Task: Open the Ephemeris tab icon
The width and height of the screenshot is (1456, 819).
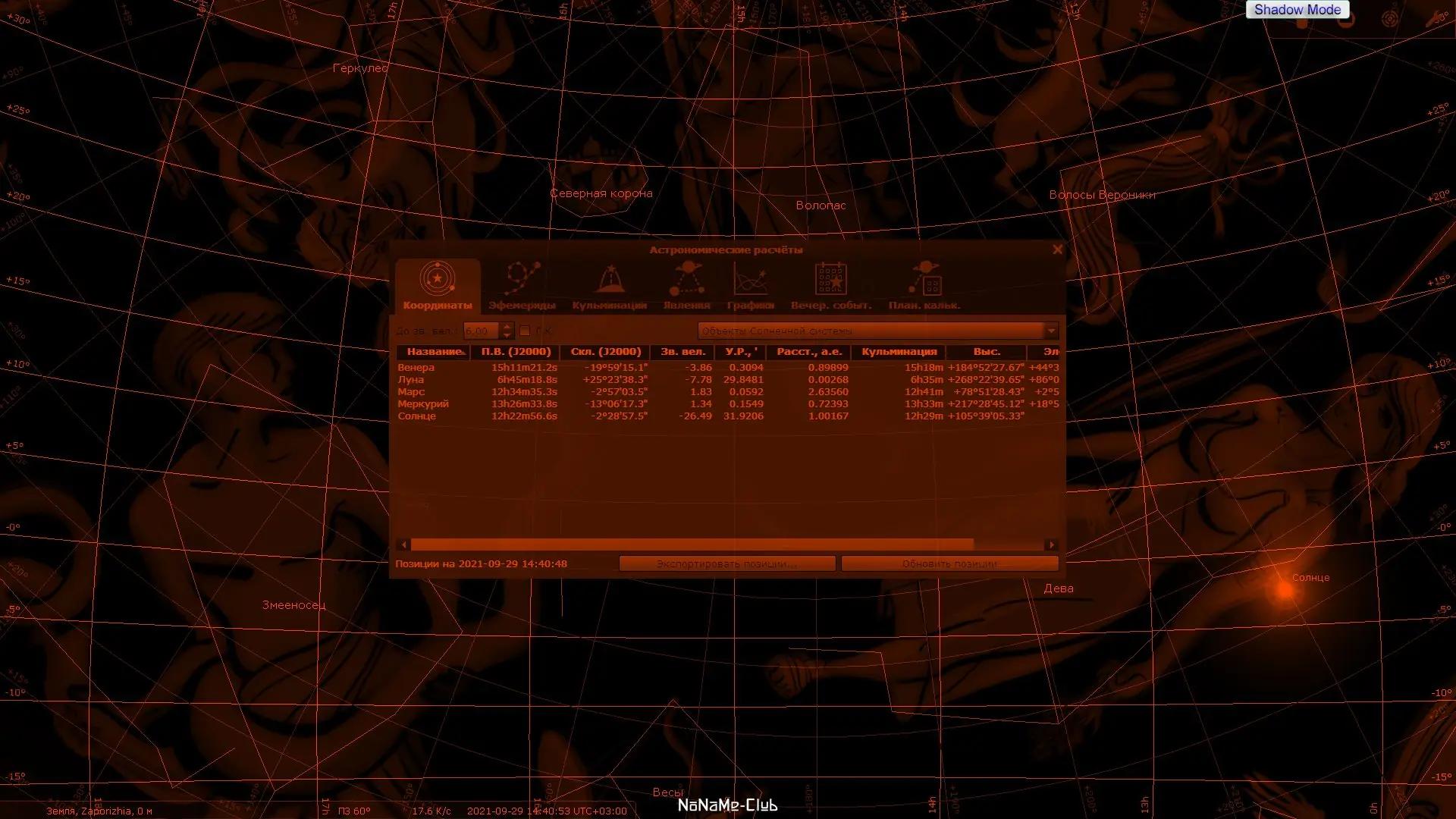Action: point(522,278)
